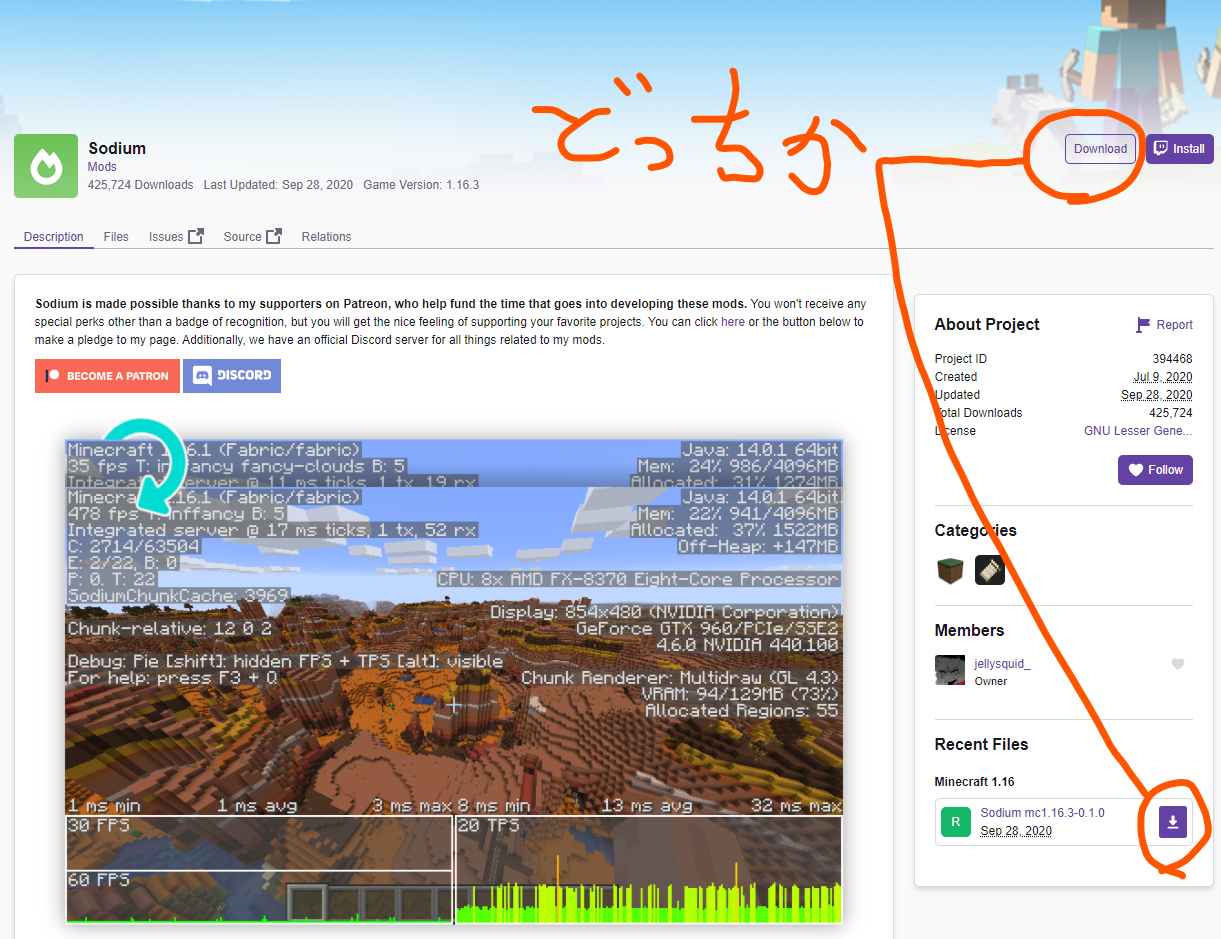Viewport: 1221px width, 939px height.
Task: Switch to the Files tab
Action: point(116,237)
